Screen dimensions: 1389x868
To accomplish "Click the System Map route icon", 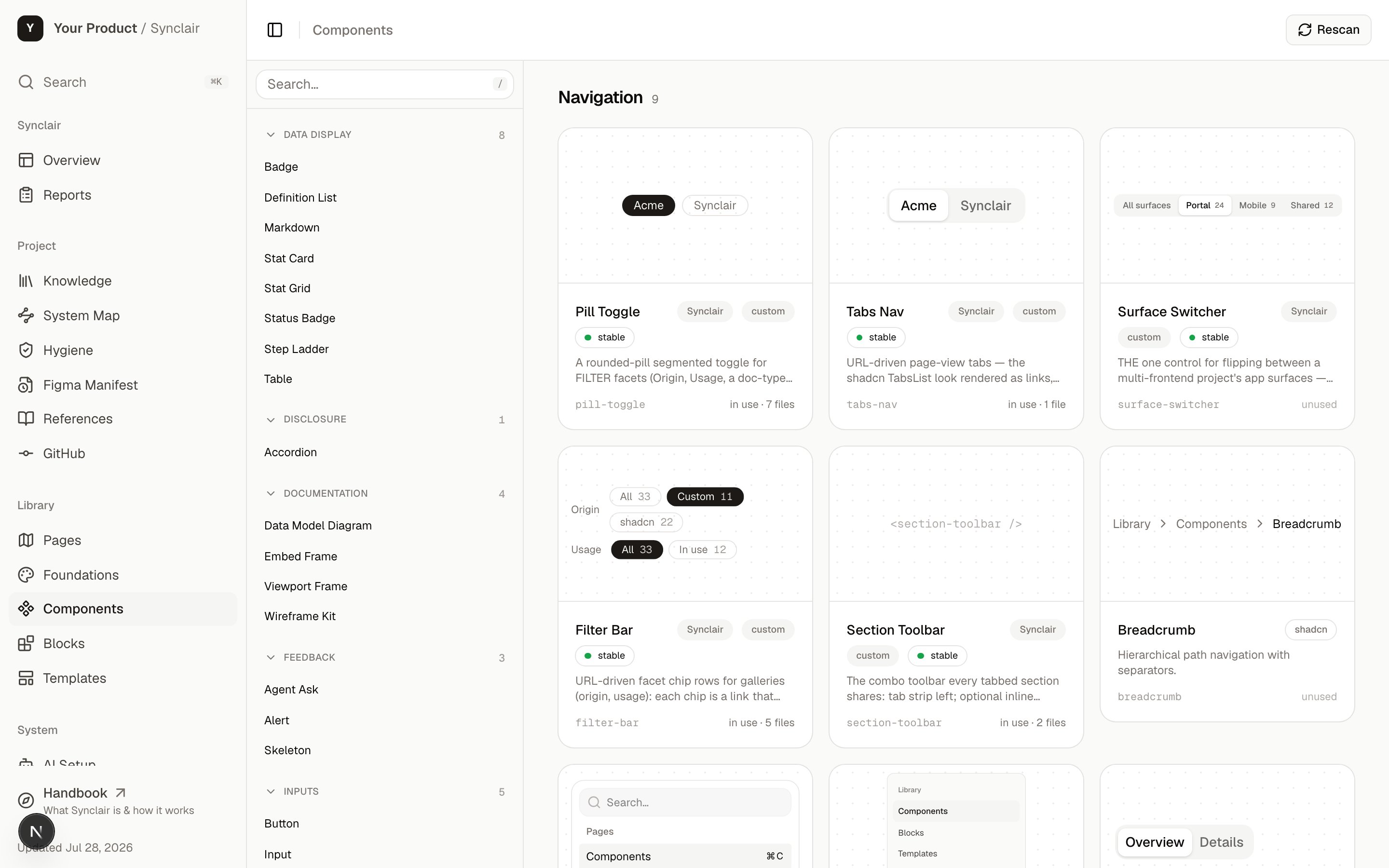I will pyautogui.click(x=26, y=315).
